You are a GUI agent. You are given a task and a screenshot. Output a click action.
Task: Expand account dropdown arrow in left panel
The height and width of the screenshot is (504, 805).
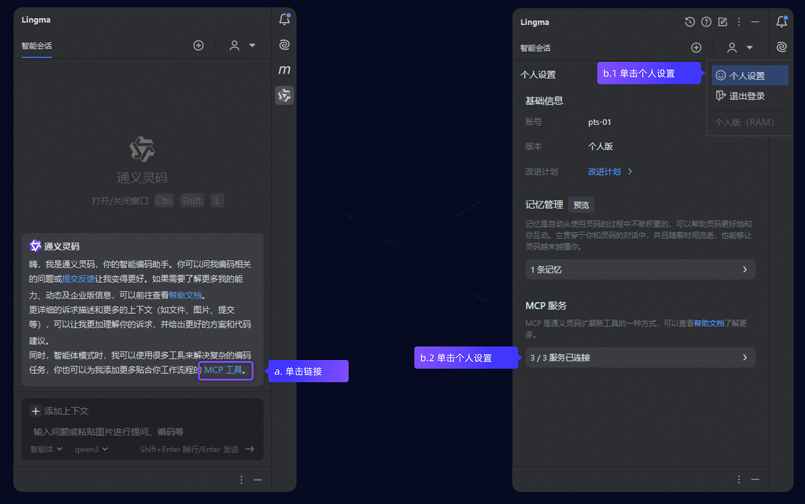coord(252,45)
